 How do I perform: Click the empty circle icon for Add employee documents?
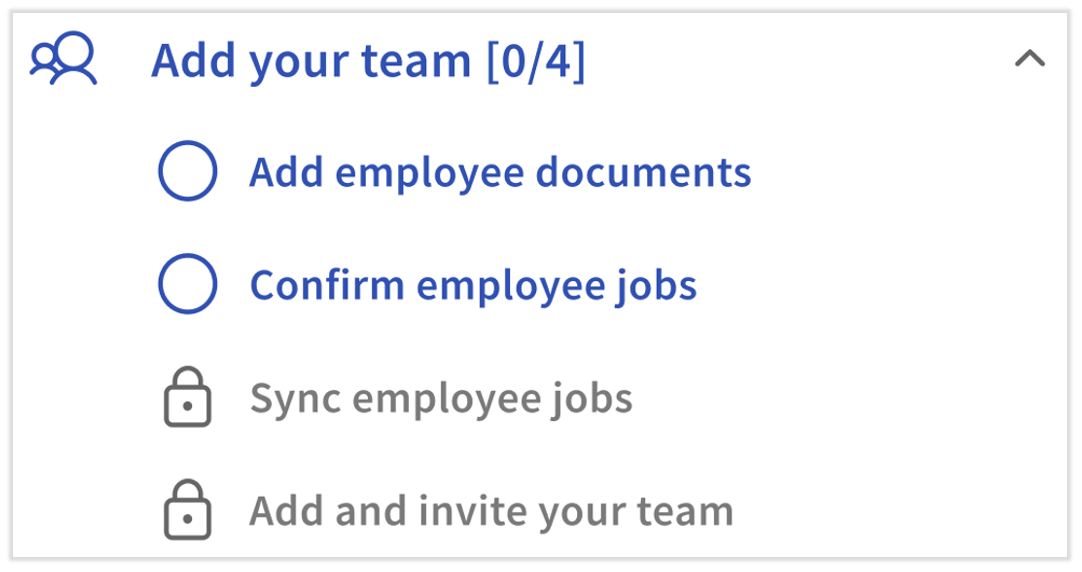click(187, 172)
